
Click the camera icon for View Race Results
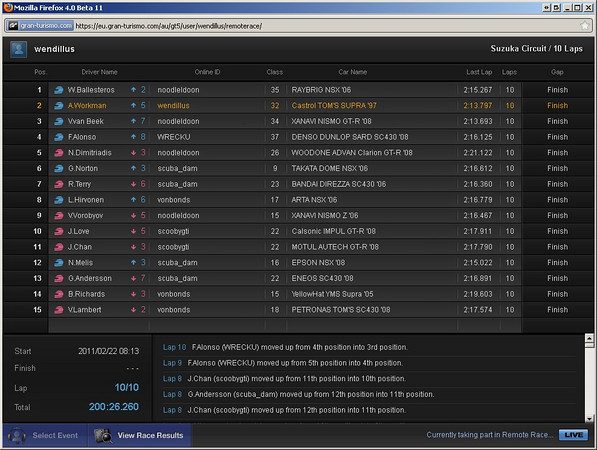[x=103, y=436]
